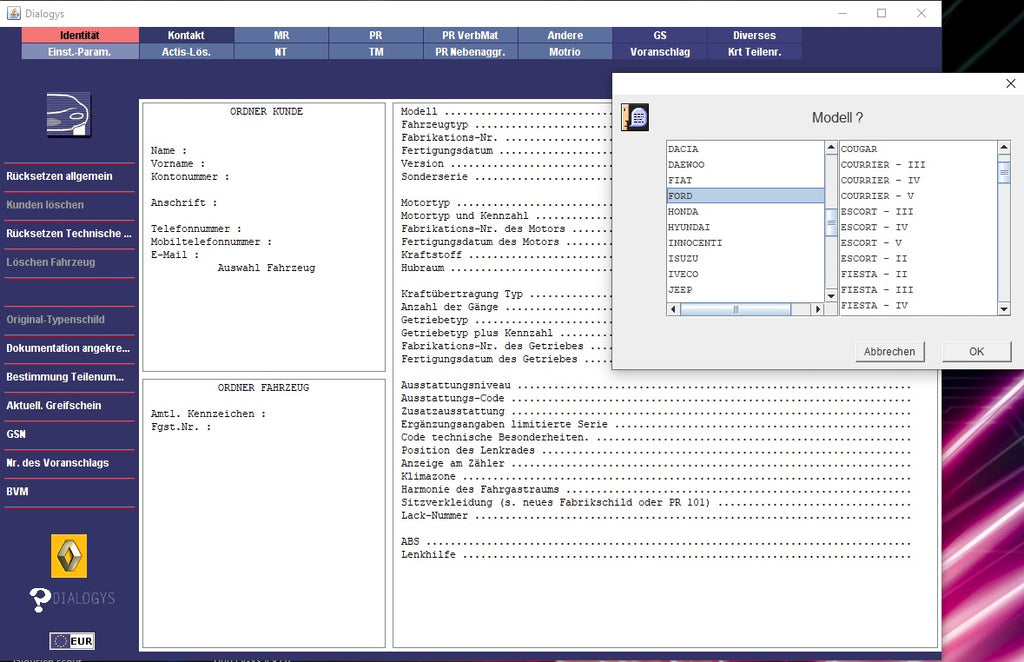The width and height of the screenshot is (1024, 662).
Task: Select FIESTA - II model
Action: tap(919, 274)
